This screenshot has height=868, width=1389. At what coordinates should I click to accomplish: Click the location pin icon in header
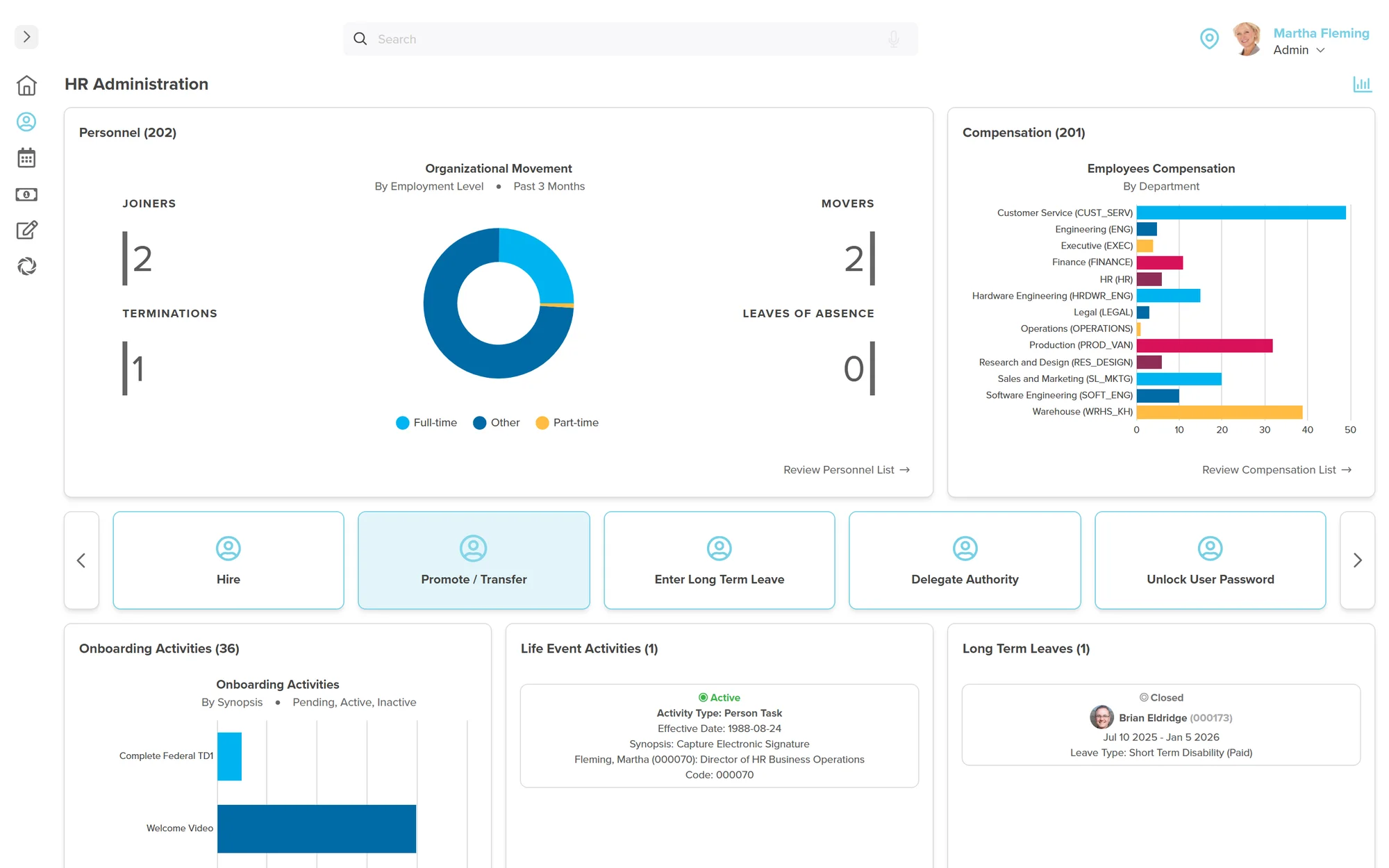pyautogui.click(x=1209, y=39)
